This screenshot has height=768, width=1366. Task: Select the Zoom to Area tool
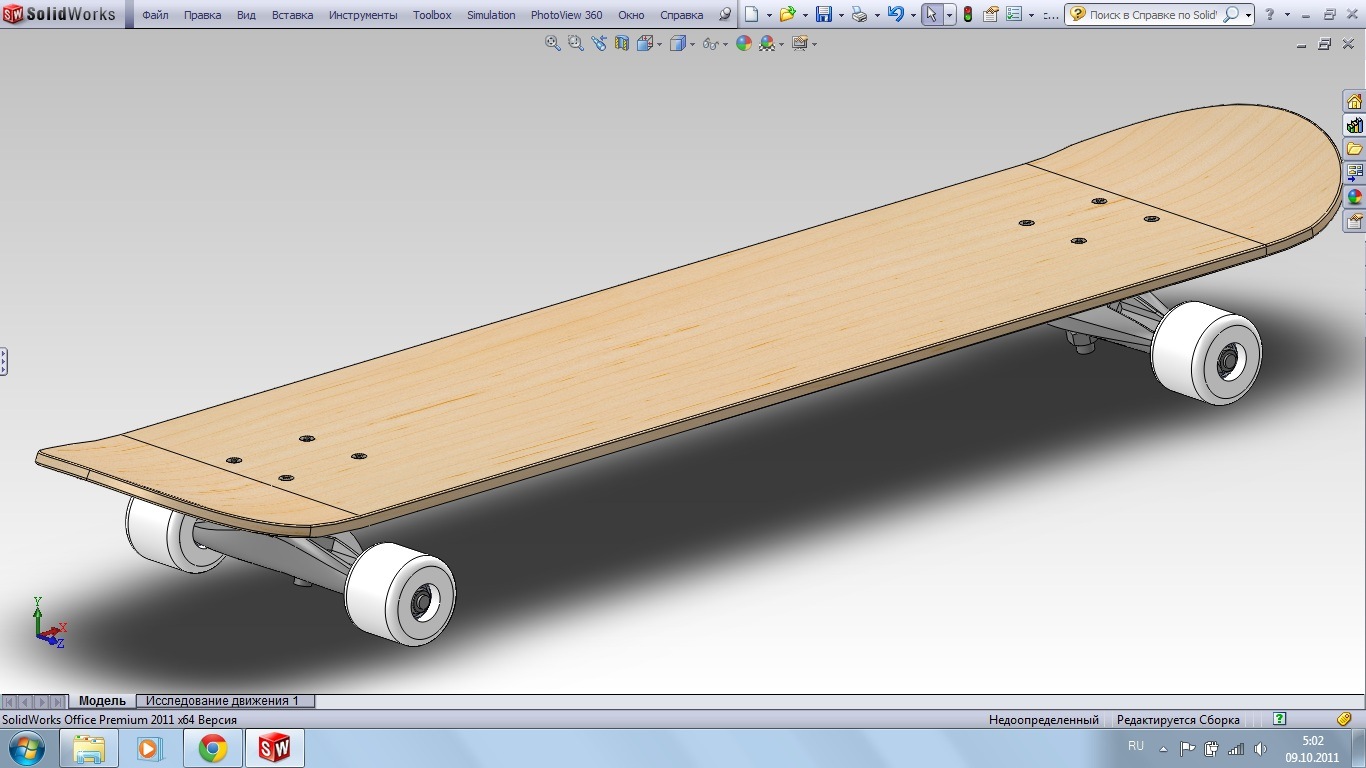575,43
